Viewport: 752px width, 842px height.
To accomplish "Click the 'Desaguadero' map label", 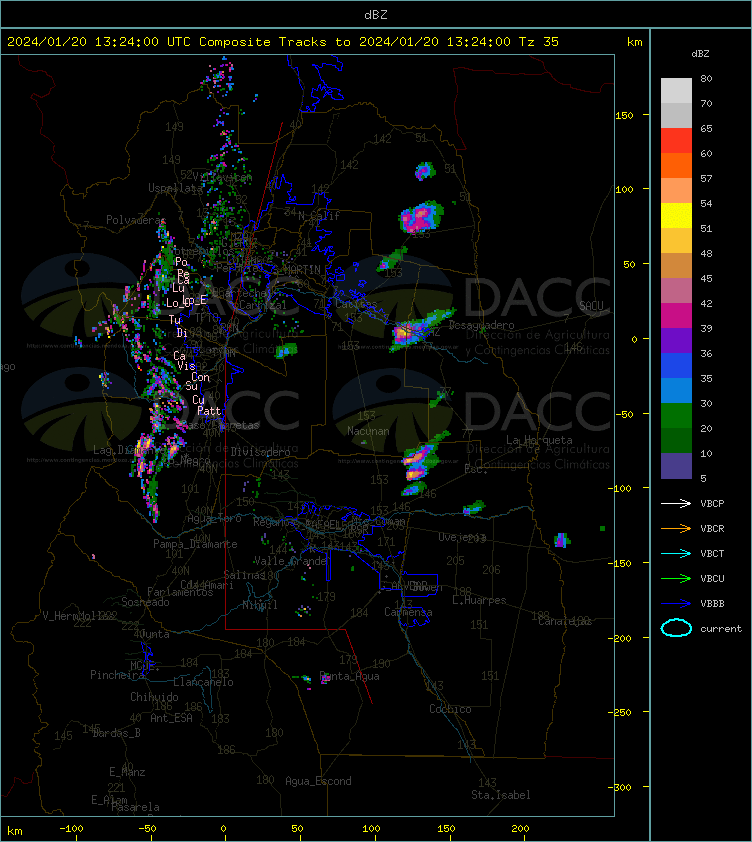I will [481, 325].
